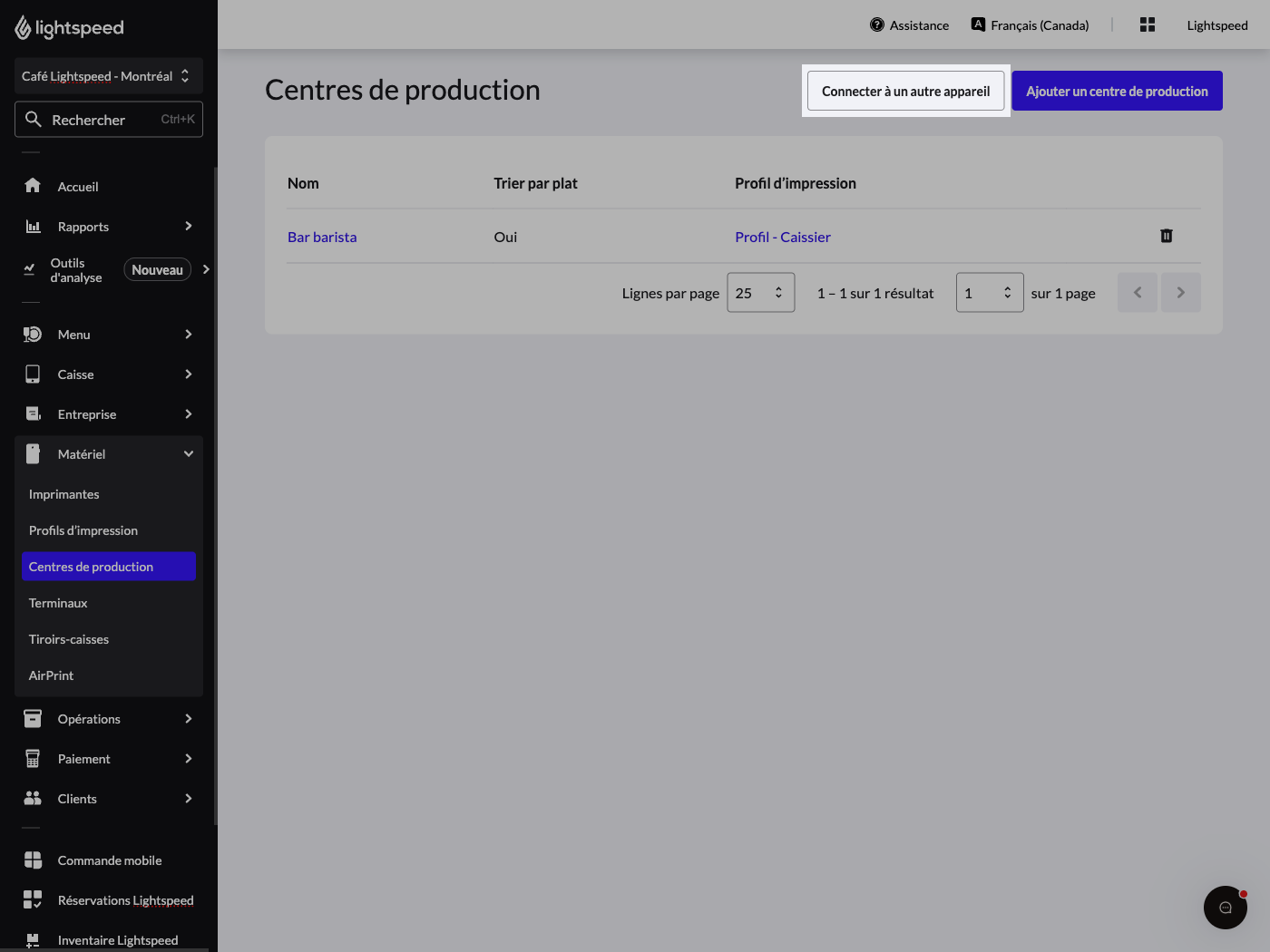The image size is (1270, 952).
Task: Click the Accueil home icon
Action: pyautogui.click(x=33, y=186)
